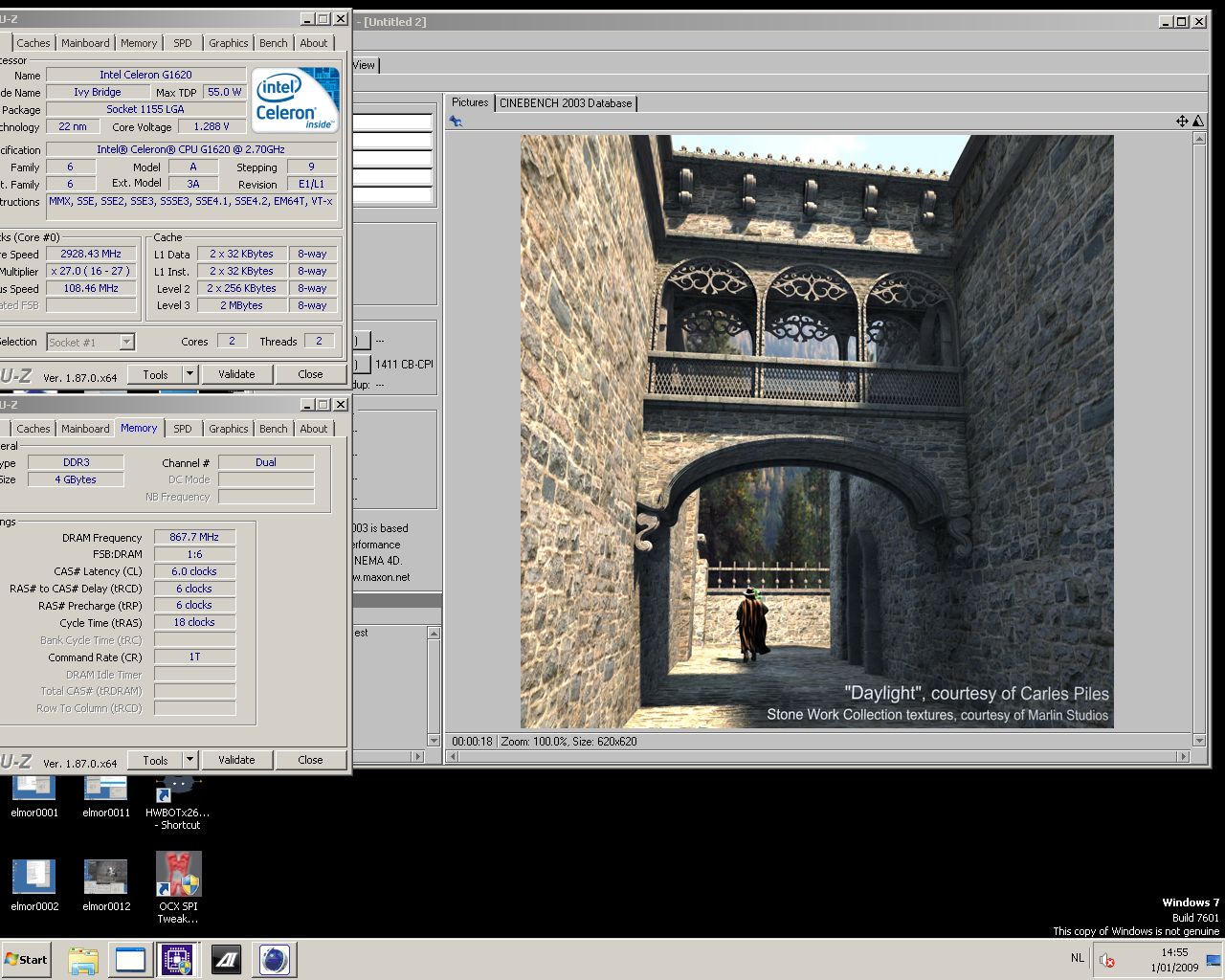Image resolution: width=1225 pixels, height=980 pixels.
Task: Select the Pictures tab in CINEBENCH
Action: click(x=470, y=102)
